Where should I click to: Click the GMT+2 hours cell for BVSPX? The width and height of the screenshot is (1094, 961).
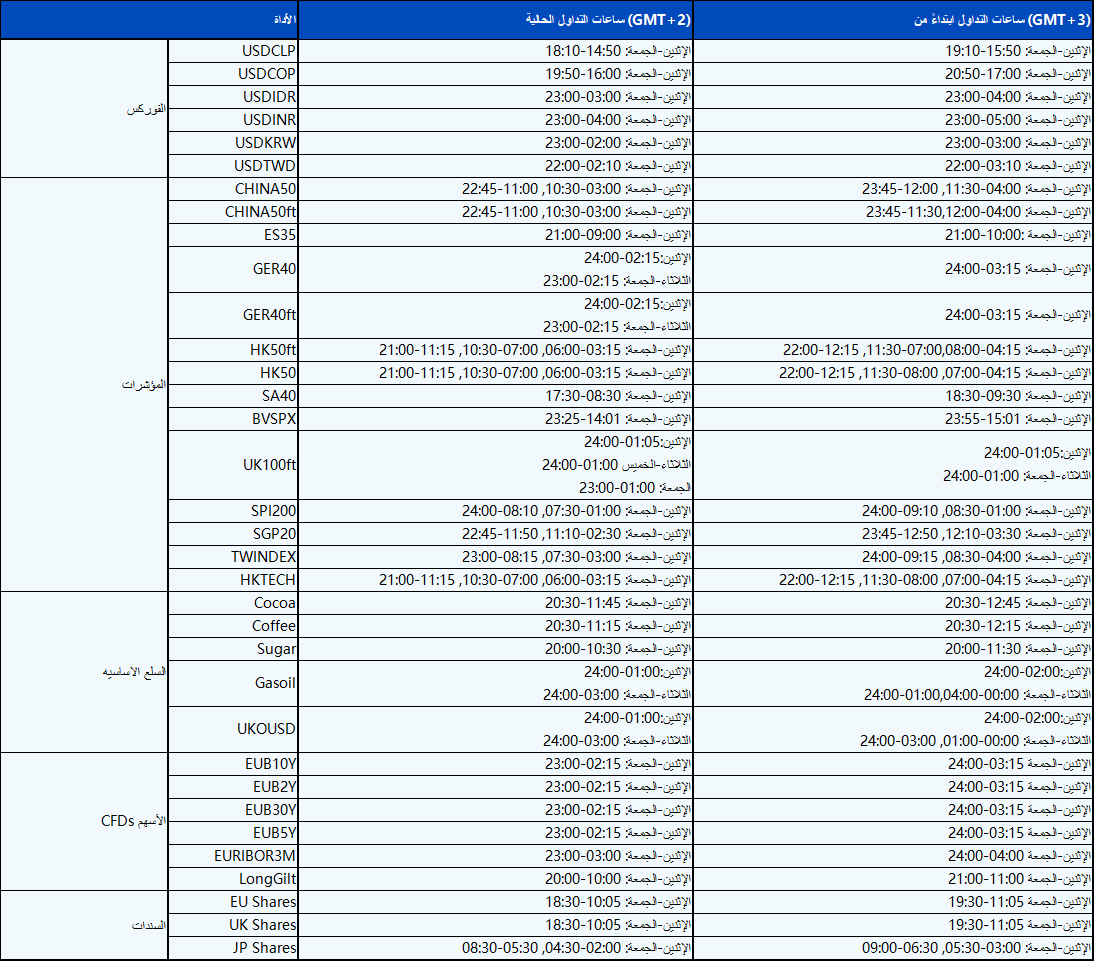tap(495, 419)
